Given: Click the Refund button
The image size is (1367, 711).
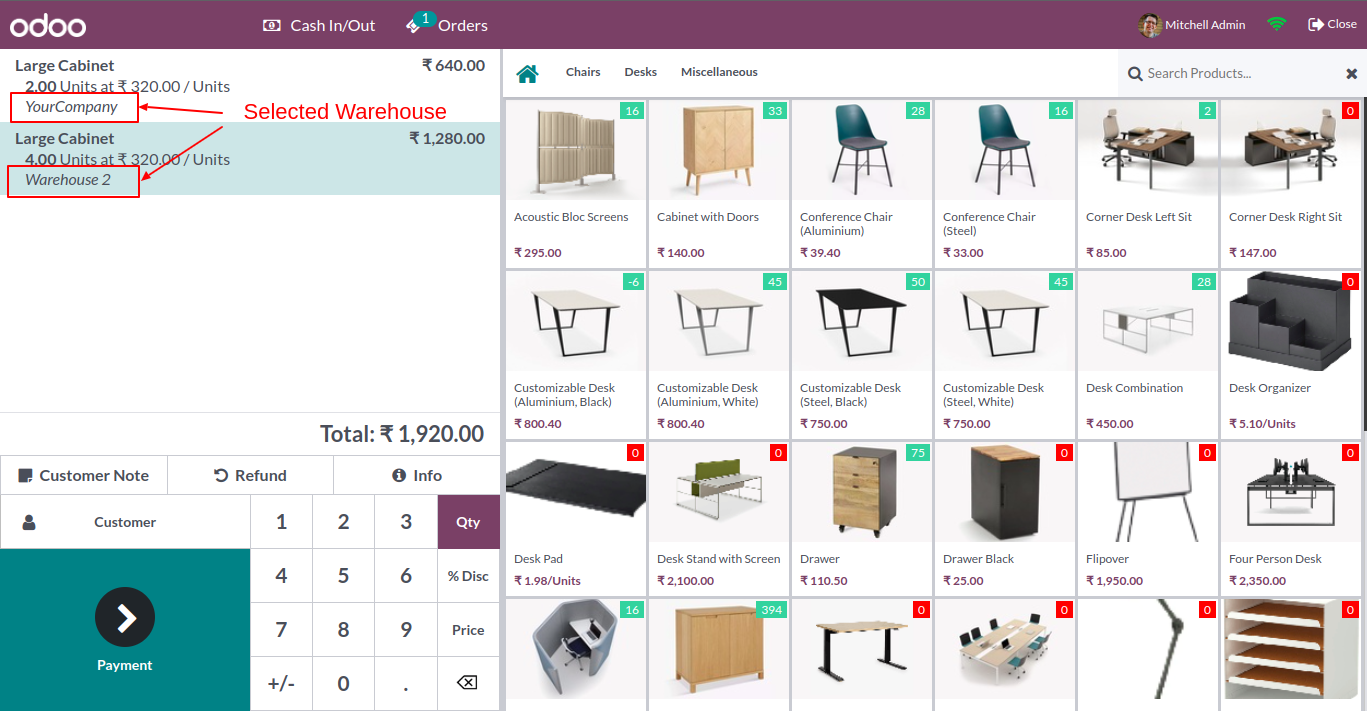Looking at the screenshot, I should point(250,475).
